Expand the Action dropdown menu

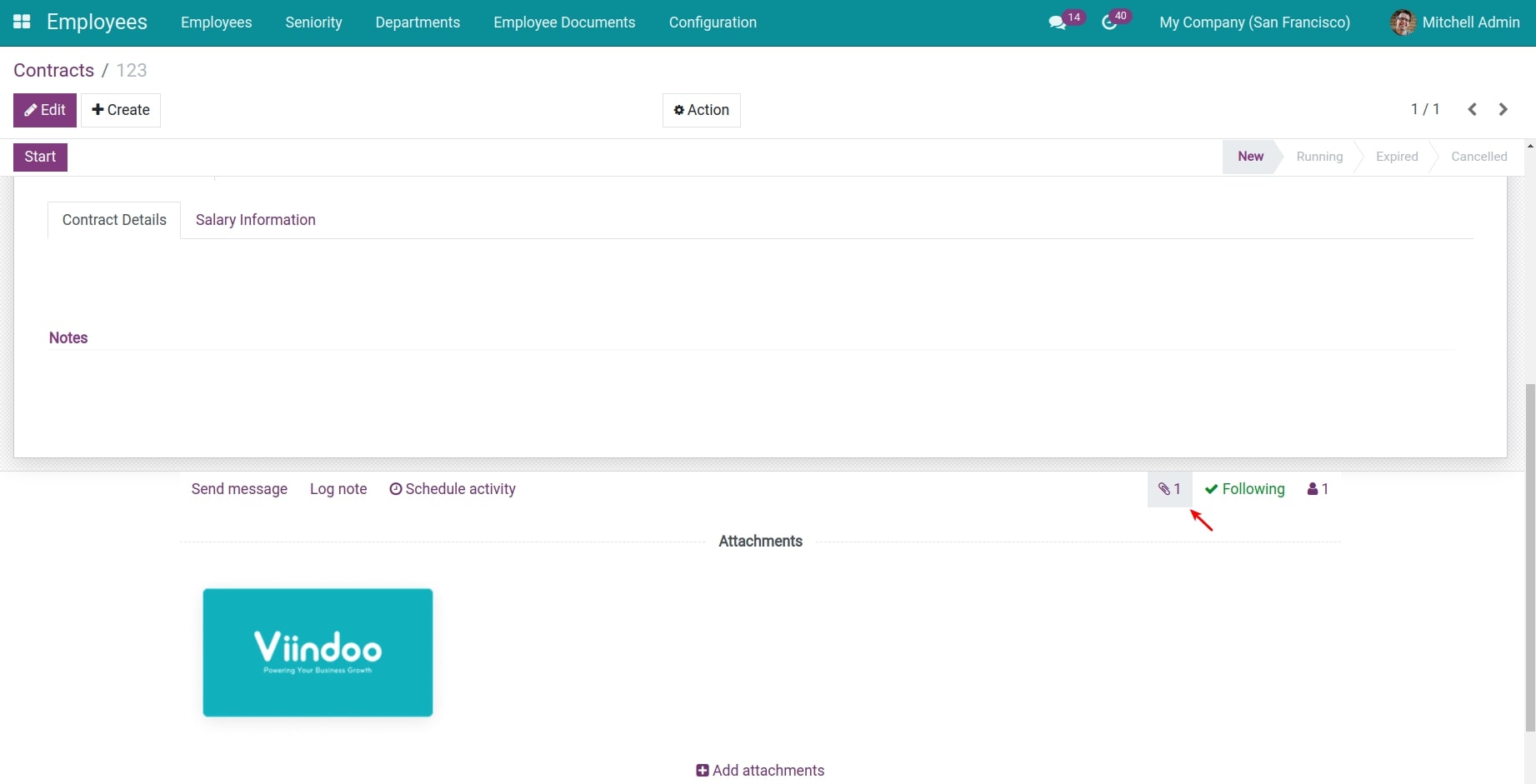click(x=701, y=110)
